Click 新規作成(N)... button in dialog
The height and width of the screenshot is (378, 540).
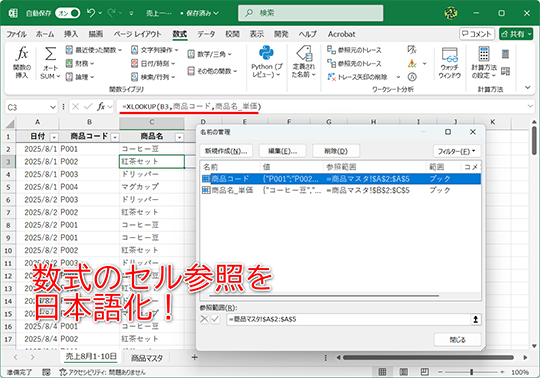tap(226, 151)
